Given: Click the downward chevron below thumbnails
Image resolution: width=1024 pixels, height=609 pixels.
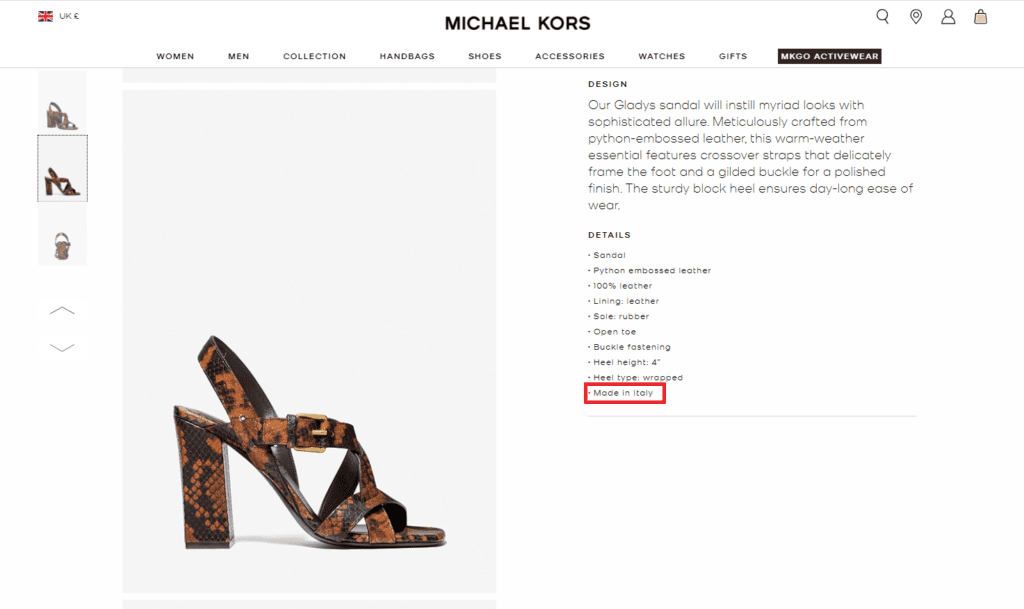Looking at the screenshot, I should tap(62, 347).
